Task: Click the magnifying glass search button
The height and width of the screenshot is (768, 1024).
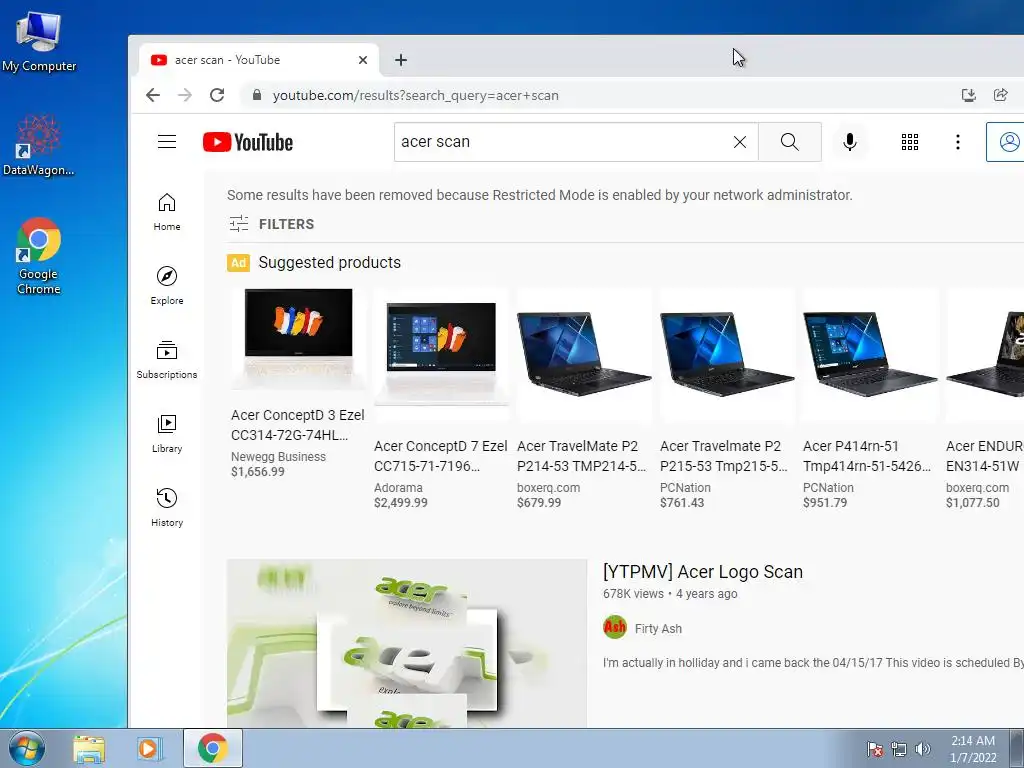Action: coord(790,142)
